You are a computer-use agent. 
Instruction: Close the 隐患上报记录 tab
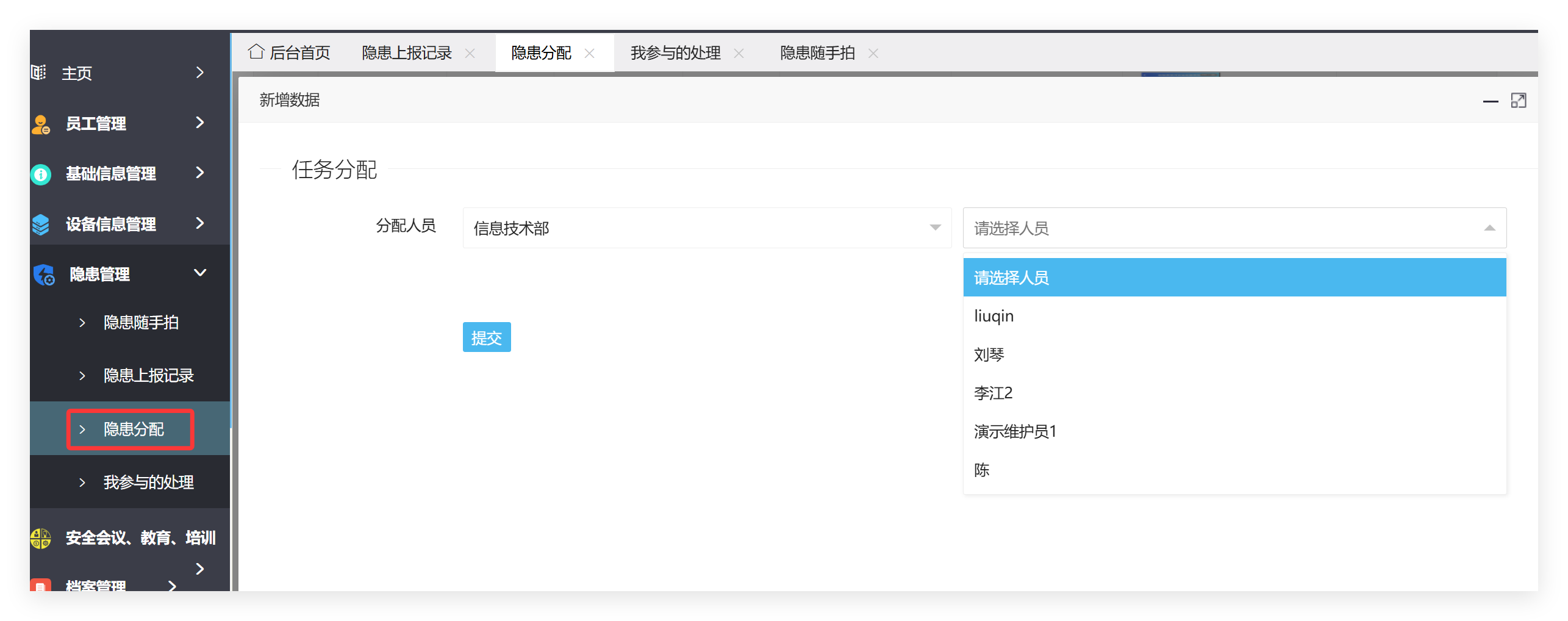pos(470,53)
